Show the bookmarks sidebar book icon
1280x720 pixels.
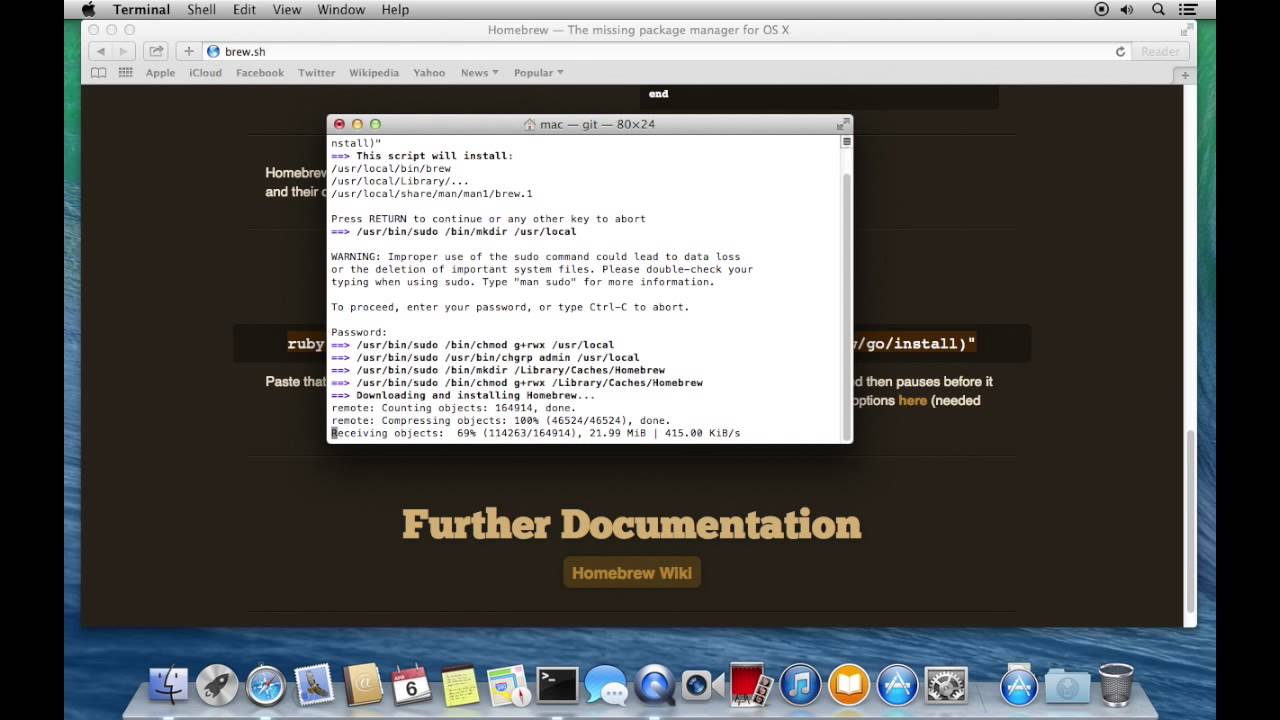[98, 73]
